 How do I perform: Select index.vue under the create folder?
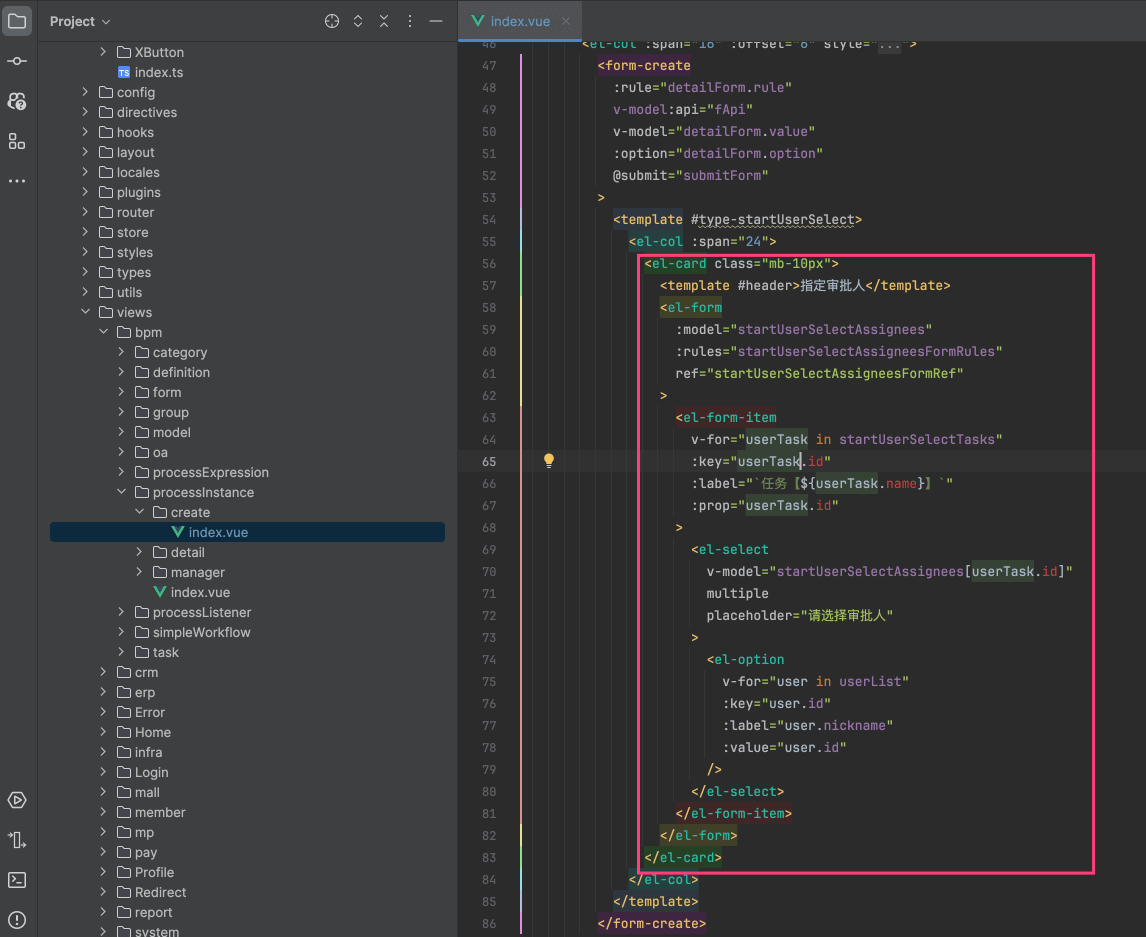click(217, 532)
